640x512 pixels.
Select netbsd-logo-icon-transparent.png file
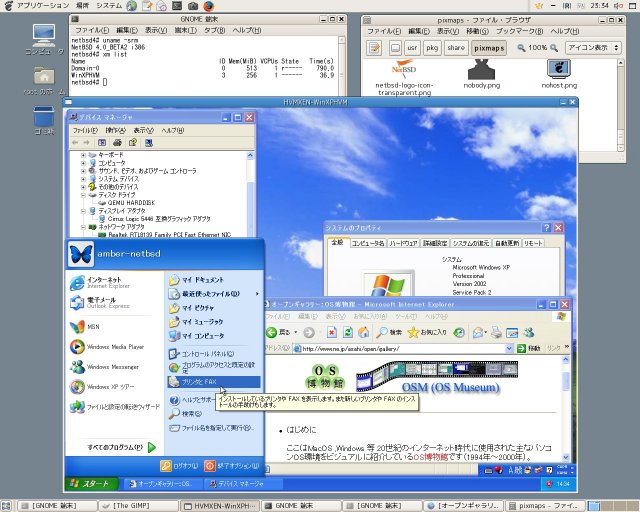[x=404, y=78]
